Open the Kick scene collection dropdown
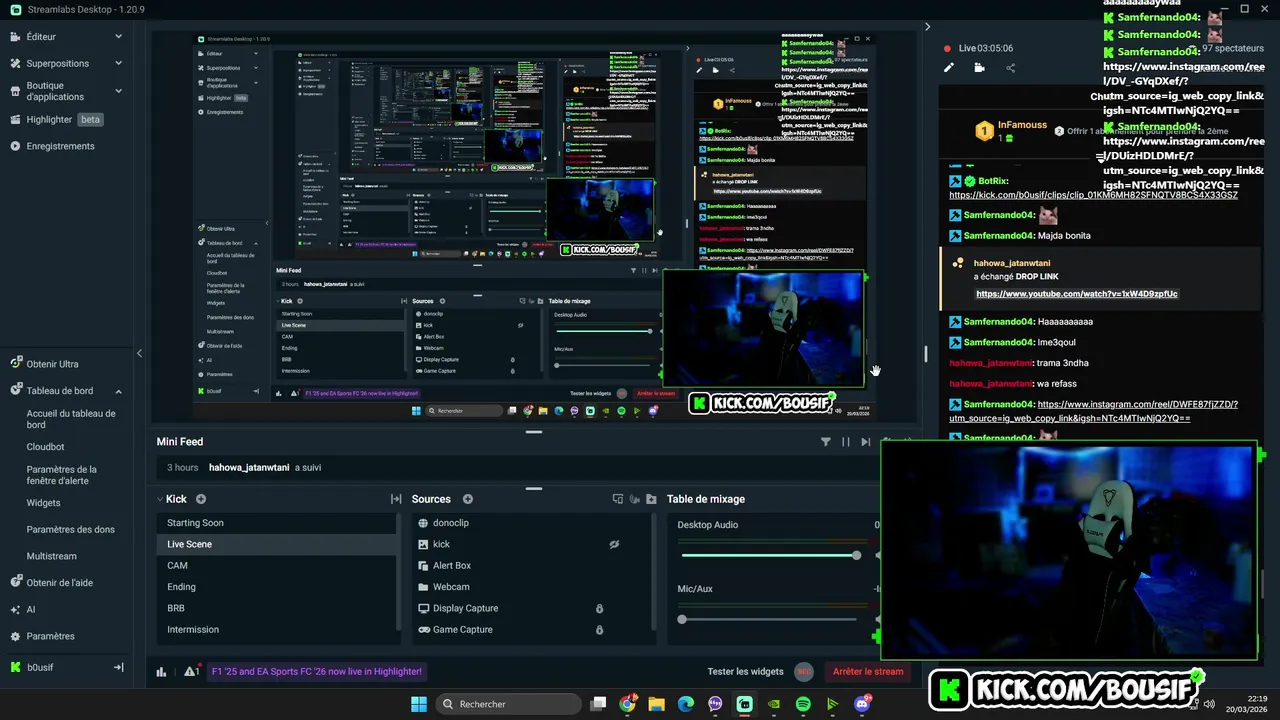 (170, 499)
